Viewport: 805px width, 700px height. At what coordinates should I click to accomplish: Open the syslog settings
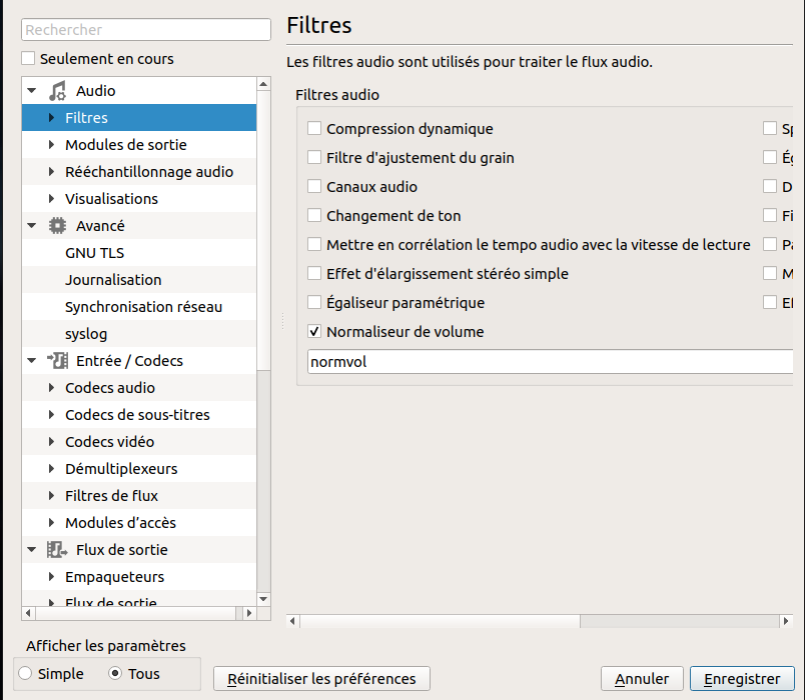point(86,334)
